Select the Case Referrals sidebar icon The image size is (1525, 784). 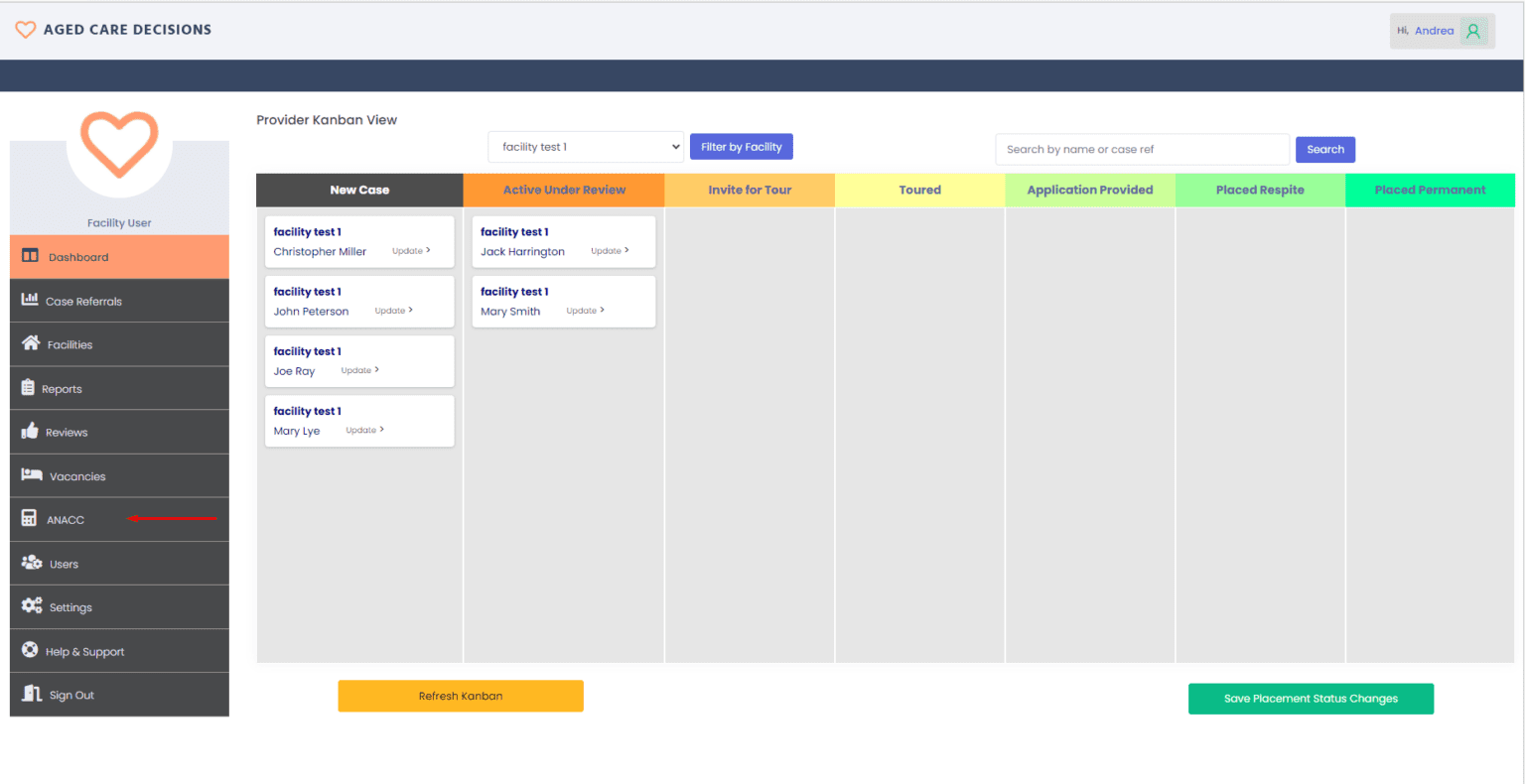coord(31,300)
